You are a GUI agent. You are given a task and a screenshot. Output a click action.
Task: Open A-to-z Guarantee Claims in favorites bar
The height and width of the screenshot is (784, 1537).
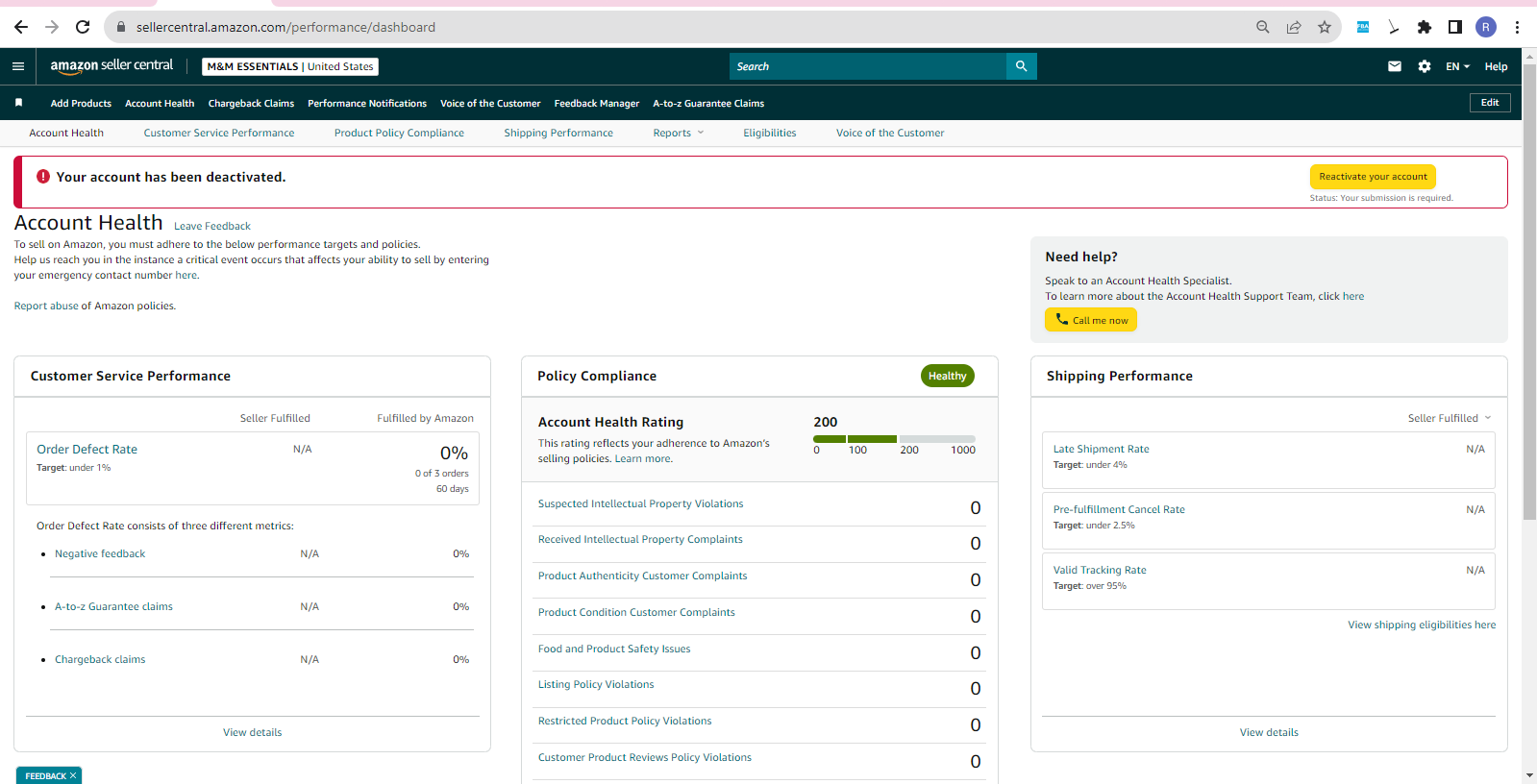[708, 104]
